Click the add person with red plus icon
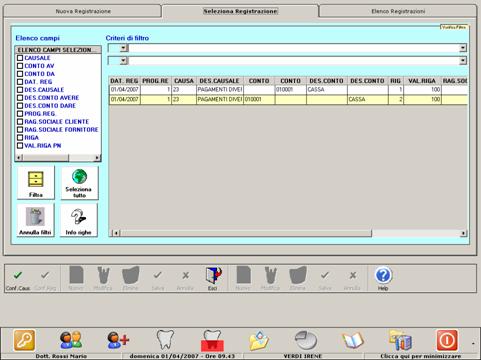This screenshot has height=360, width=481. [x=118, y=340]
